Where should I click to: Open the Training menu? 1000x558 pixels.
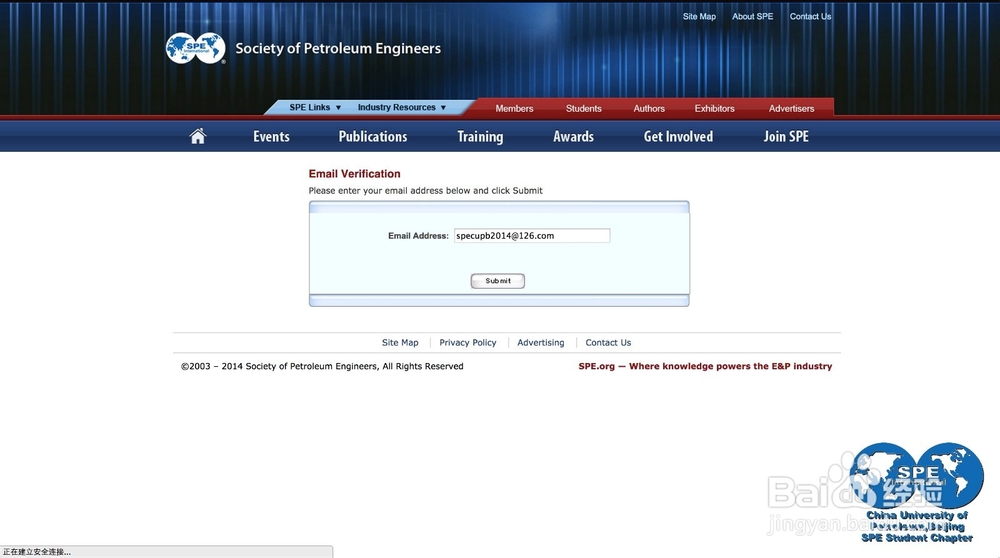[480, 136]
